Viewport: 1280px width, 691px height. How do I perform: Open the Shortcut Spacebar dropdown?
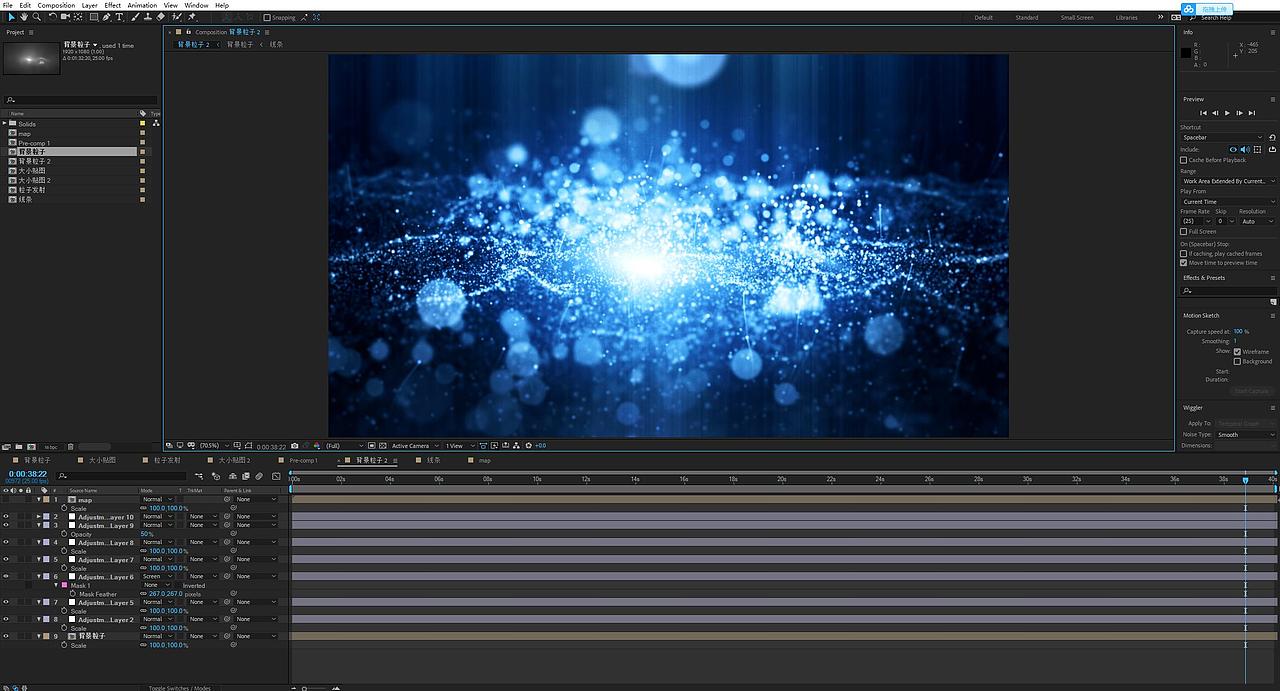click(x=1222, y=137)
